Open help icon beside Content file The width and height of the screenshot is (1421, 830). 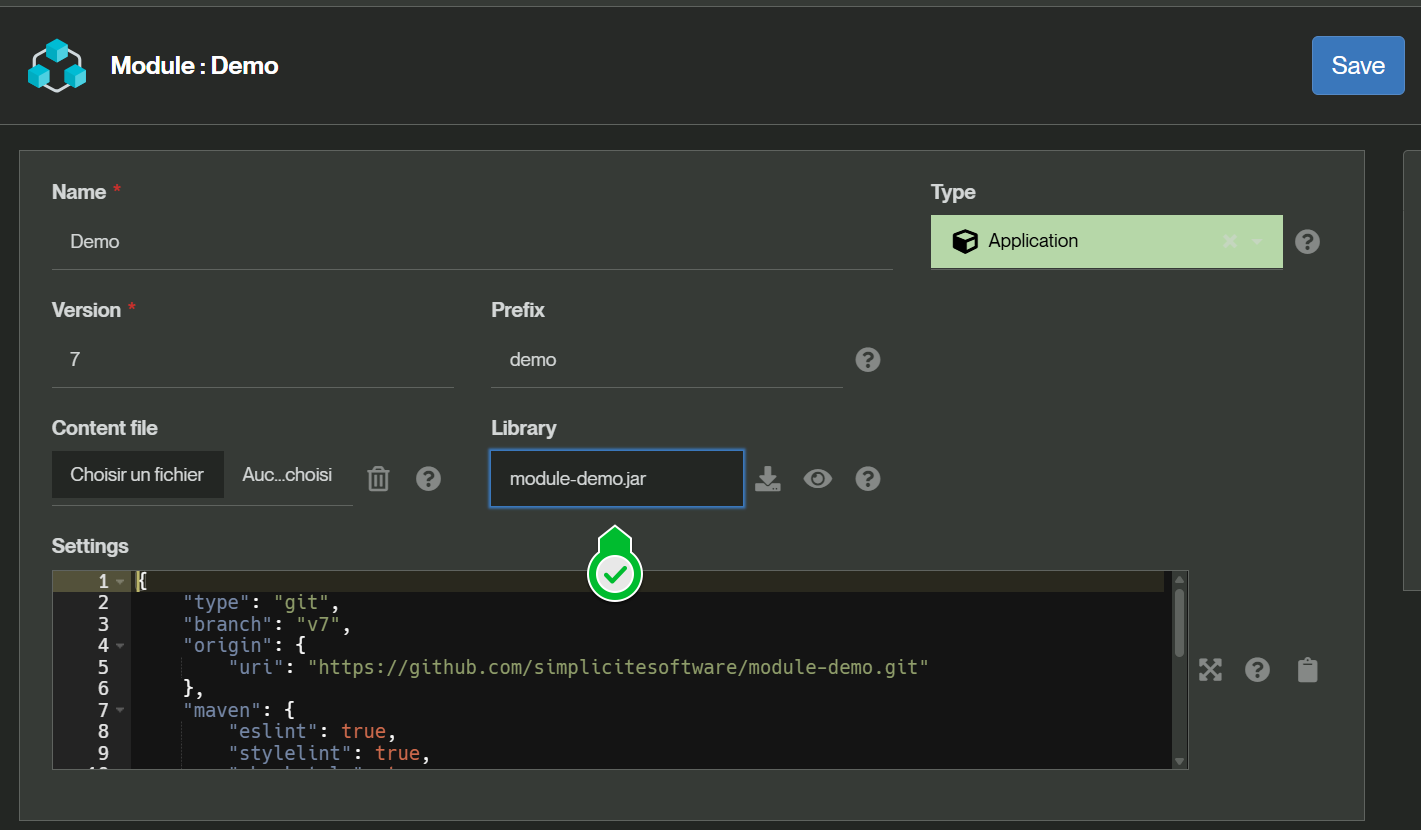click(428, 479)
